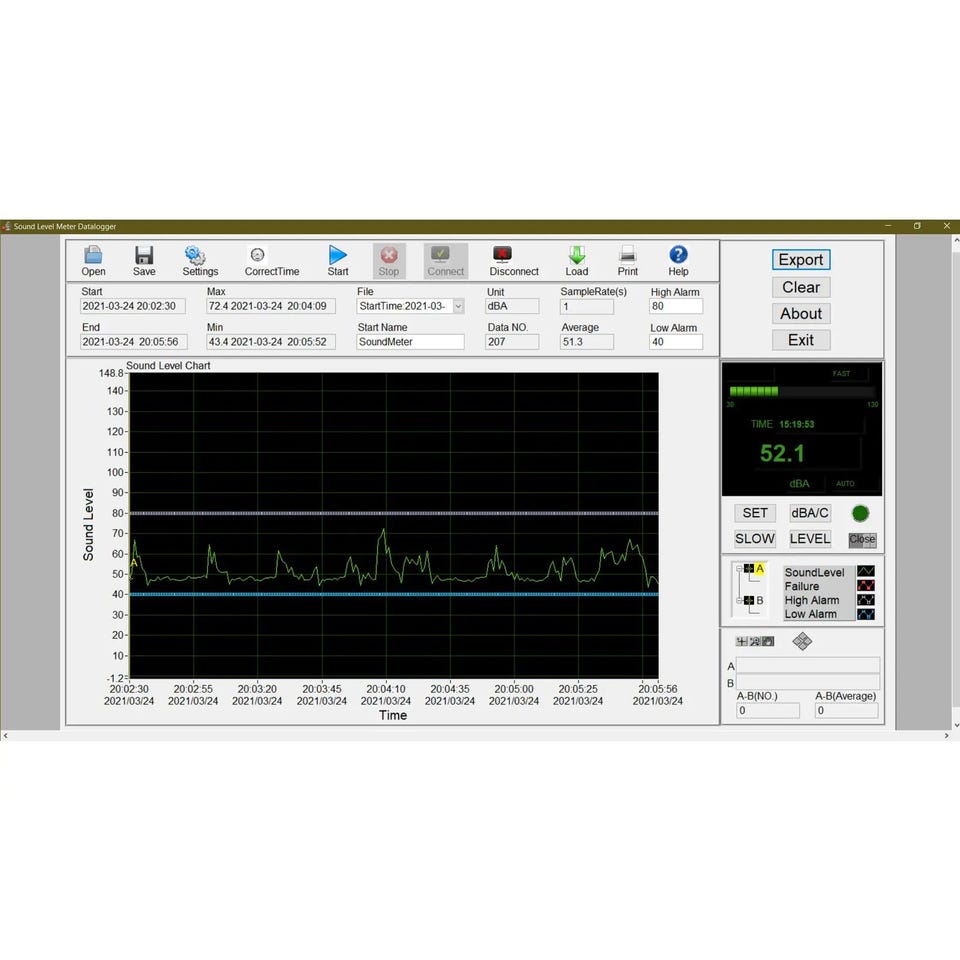Collapse the cursor B tree node
960x960 pixels.
click(739, 601)
